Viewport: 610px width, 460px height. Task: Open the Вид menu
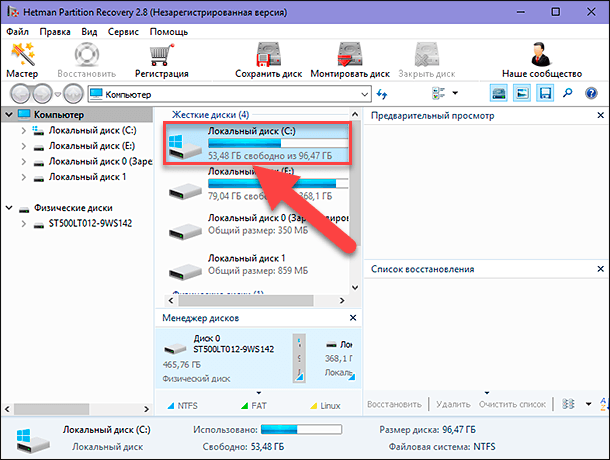[89, 32]
